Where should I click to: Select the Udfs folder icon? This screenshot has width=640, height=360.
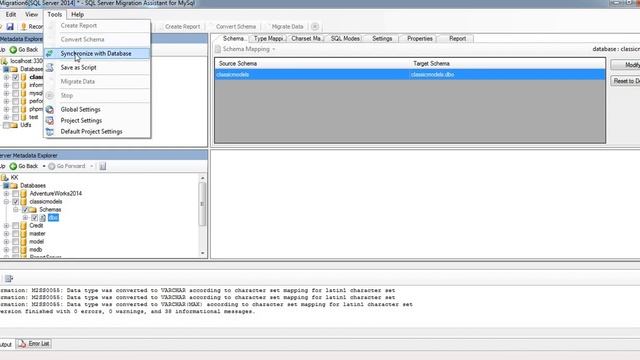pos(13,125)
